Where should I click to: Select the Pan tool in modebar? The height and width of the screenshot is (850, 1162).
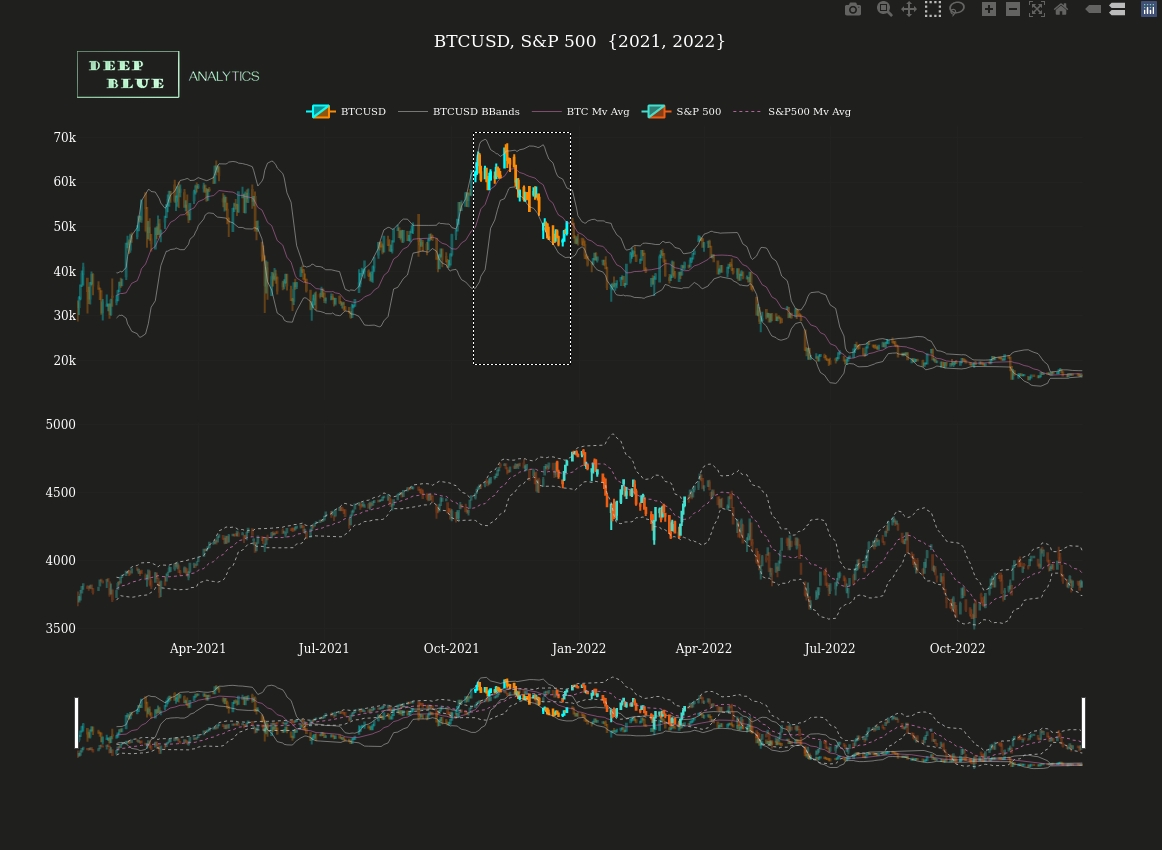click(909, 9)
